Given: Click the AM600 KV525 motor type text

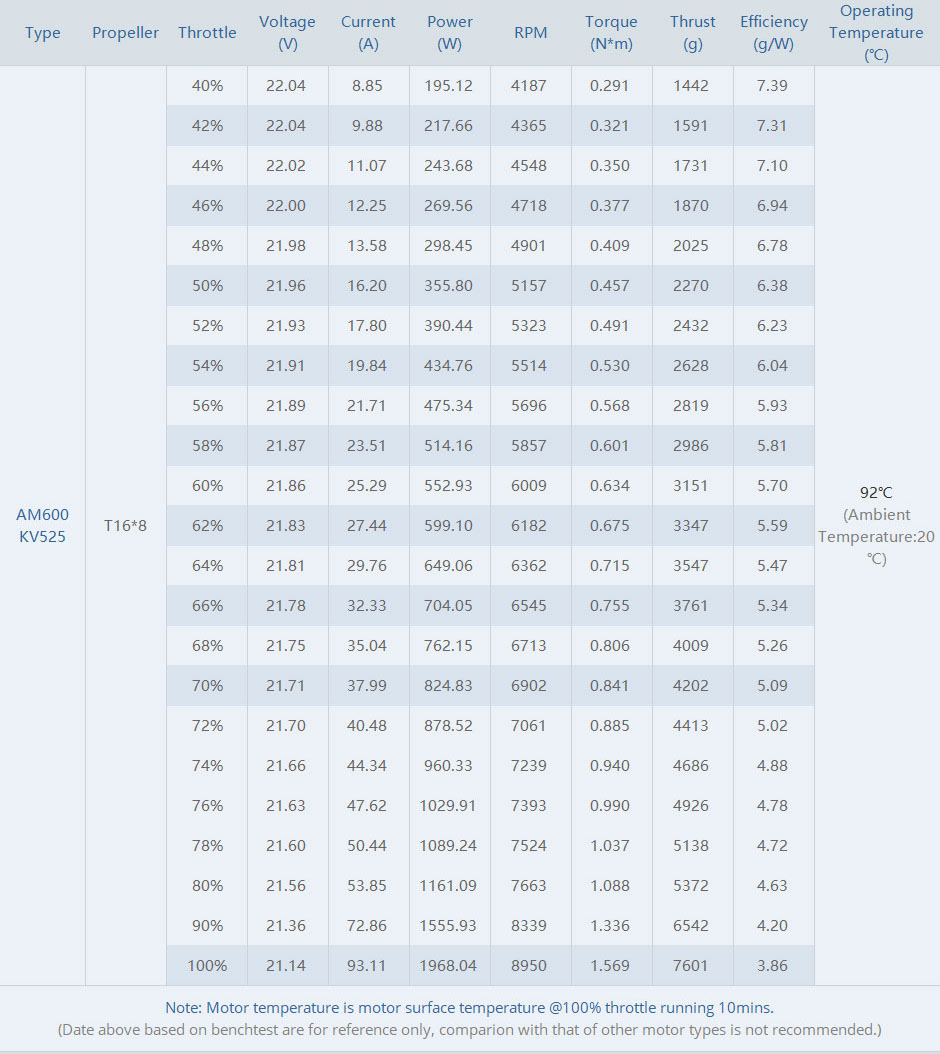Looking at the screenshot, I should [x=43, y=525].
